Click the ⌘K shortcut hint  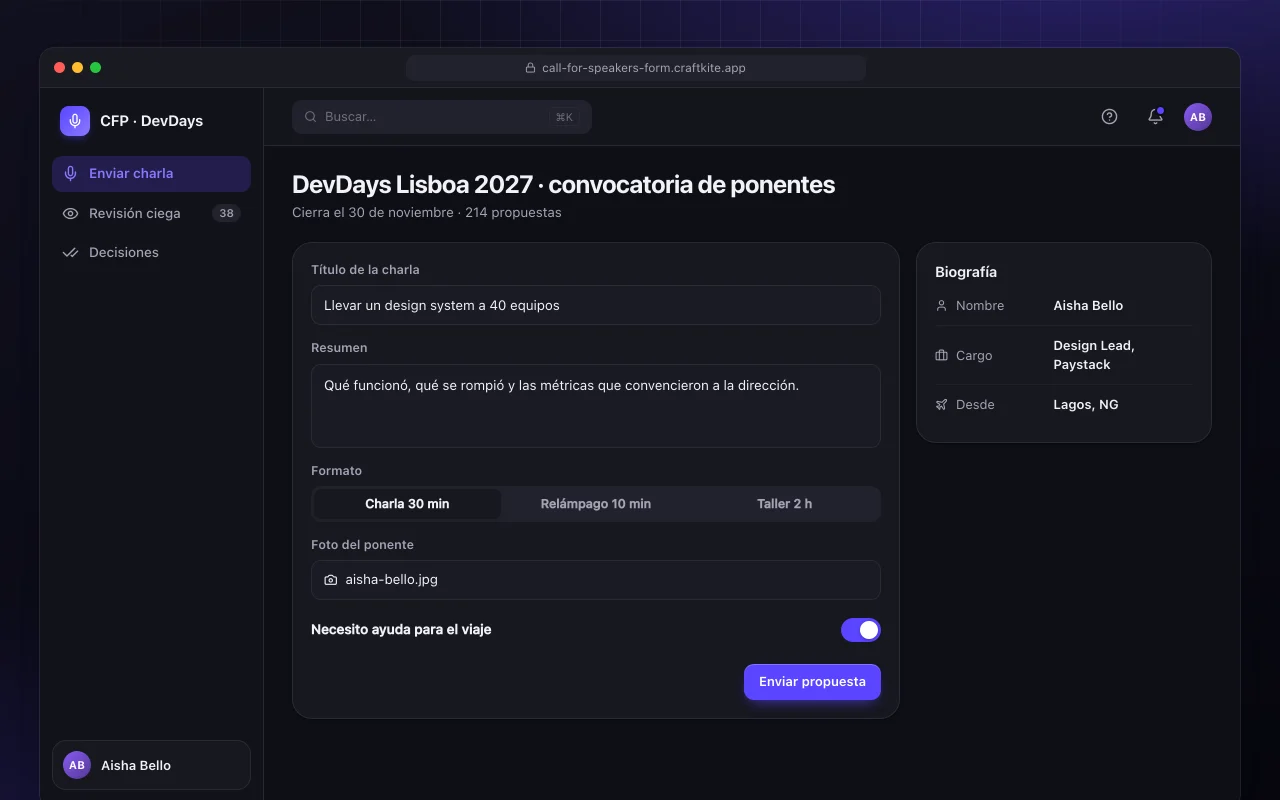564,117
